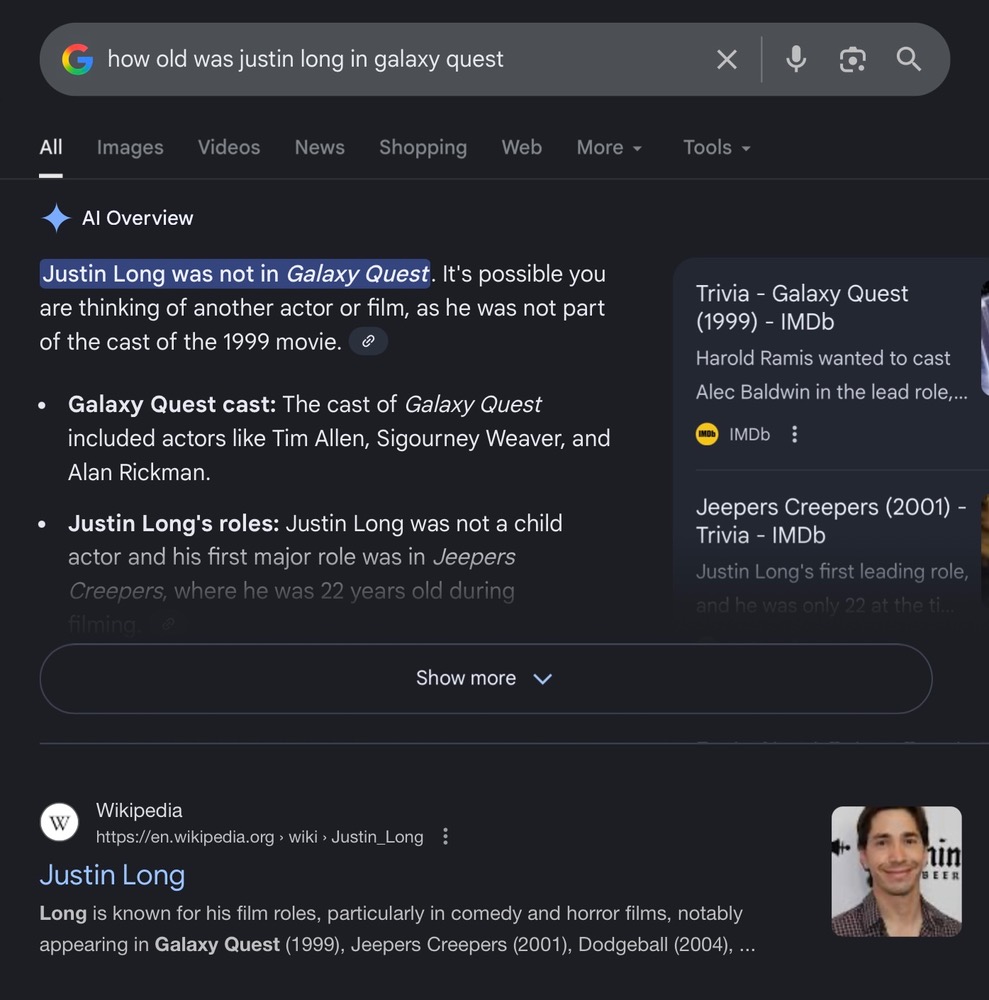Viewport: 989px width, 1000px height.
Task: Open the Tools dropdown
Action: point(716,148)
